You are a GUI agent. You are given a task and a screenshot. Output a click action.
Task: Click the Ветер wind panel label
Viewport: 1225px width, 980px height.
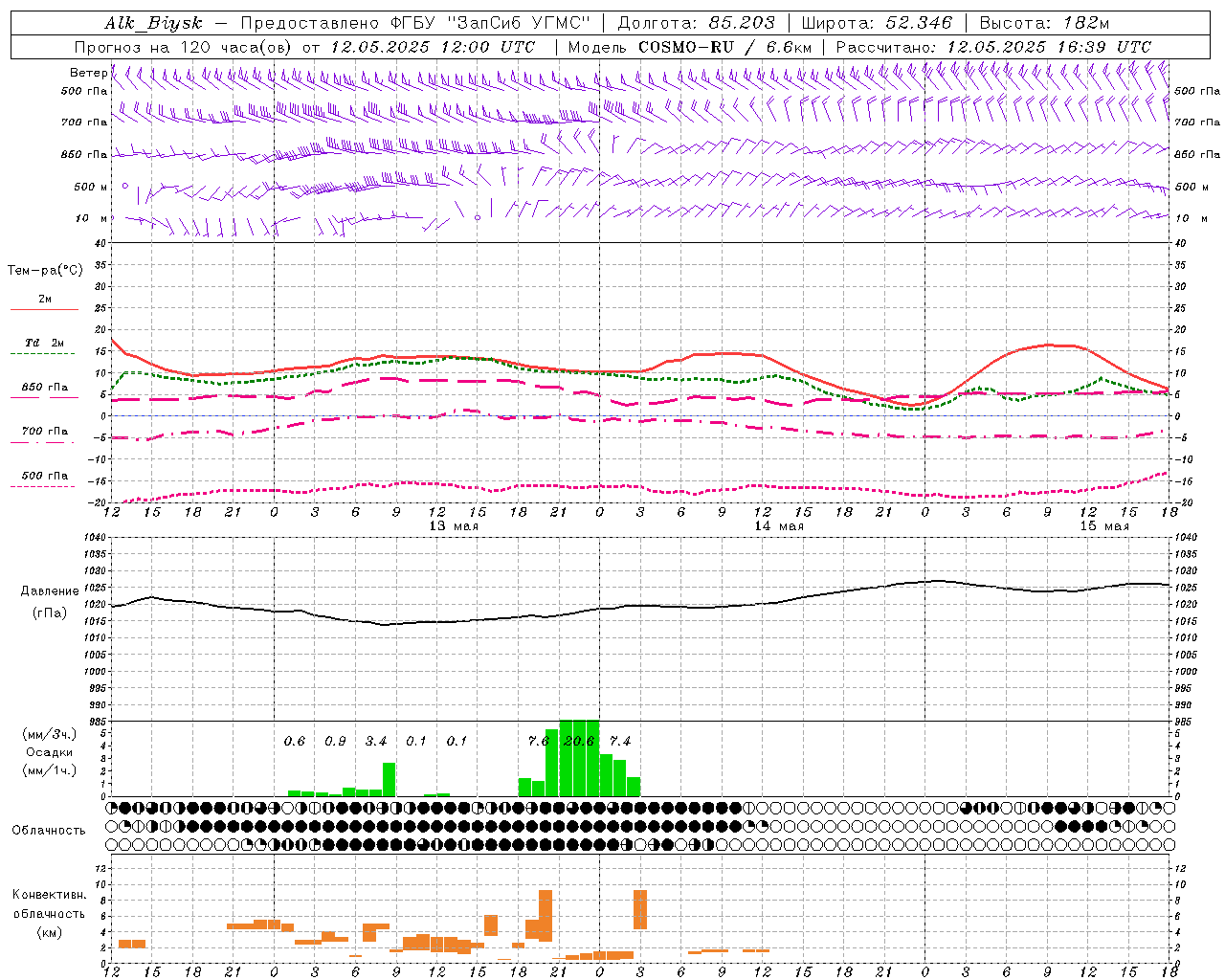[88, 73]
